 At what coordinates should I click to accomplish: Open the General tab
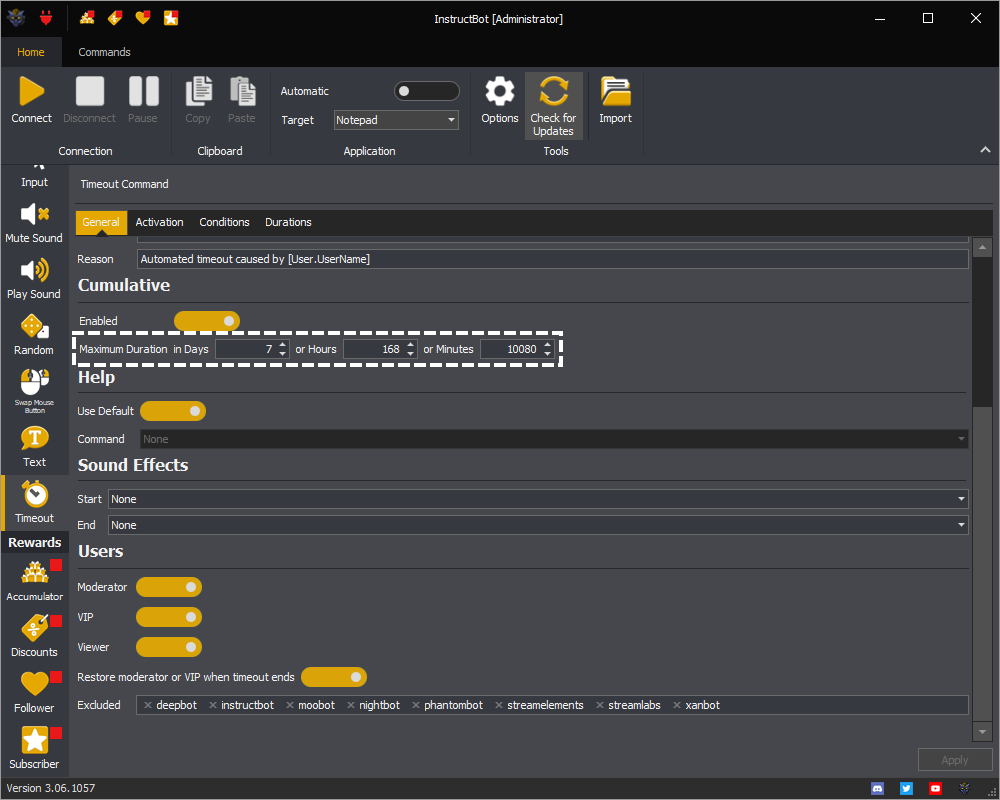pyautogui.click(x=101, y=222)
